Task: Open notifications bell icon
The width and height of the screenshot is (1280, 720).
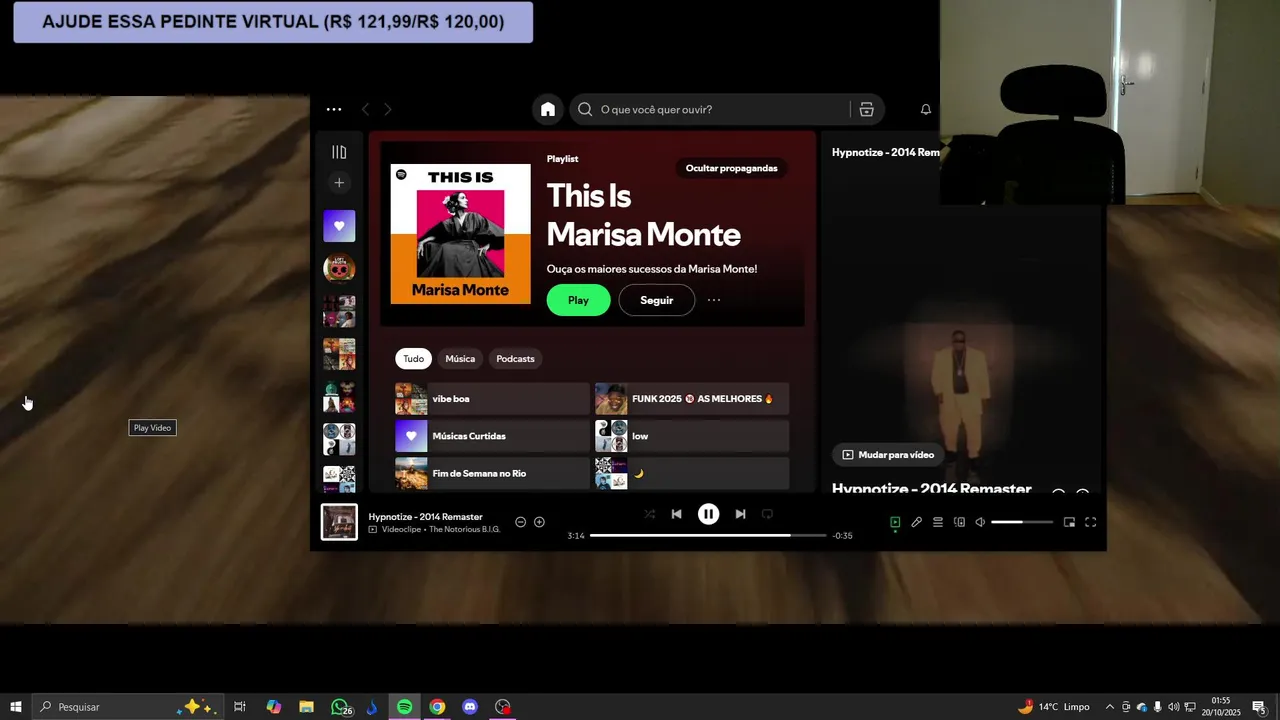Action: (926, 110)
